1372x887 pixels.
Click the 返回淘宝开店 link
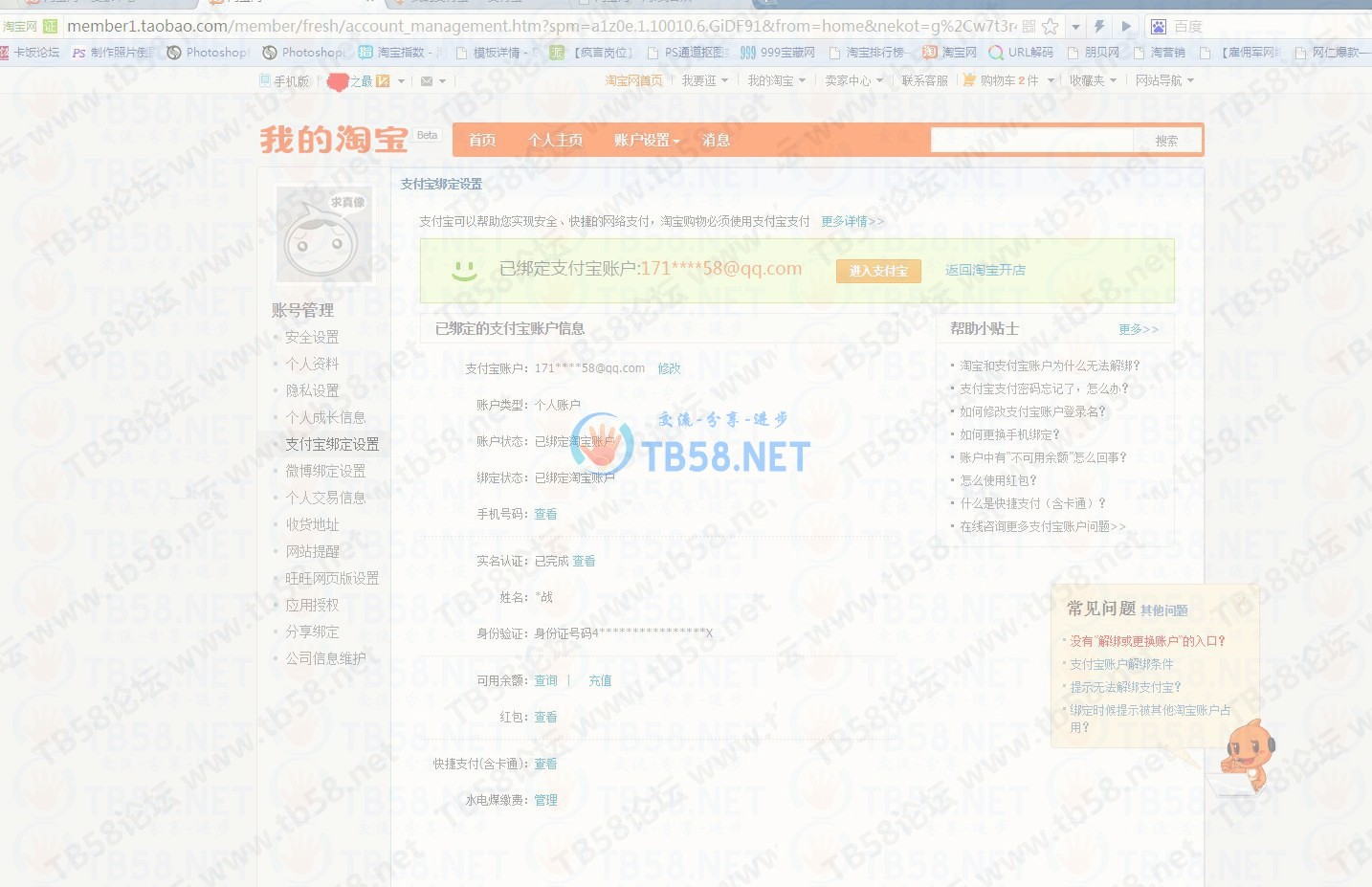coord(985,270)
